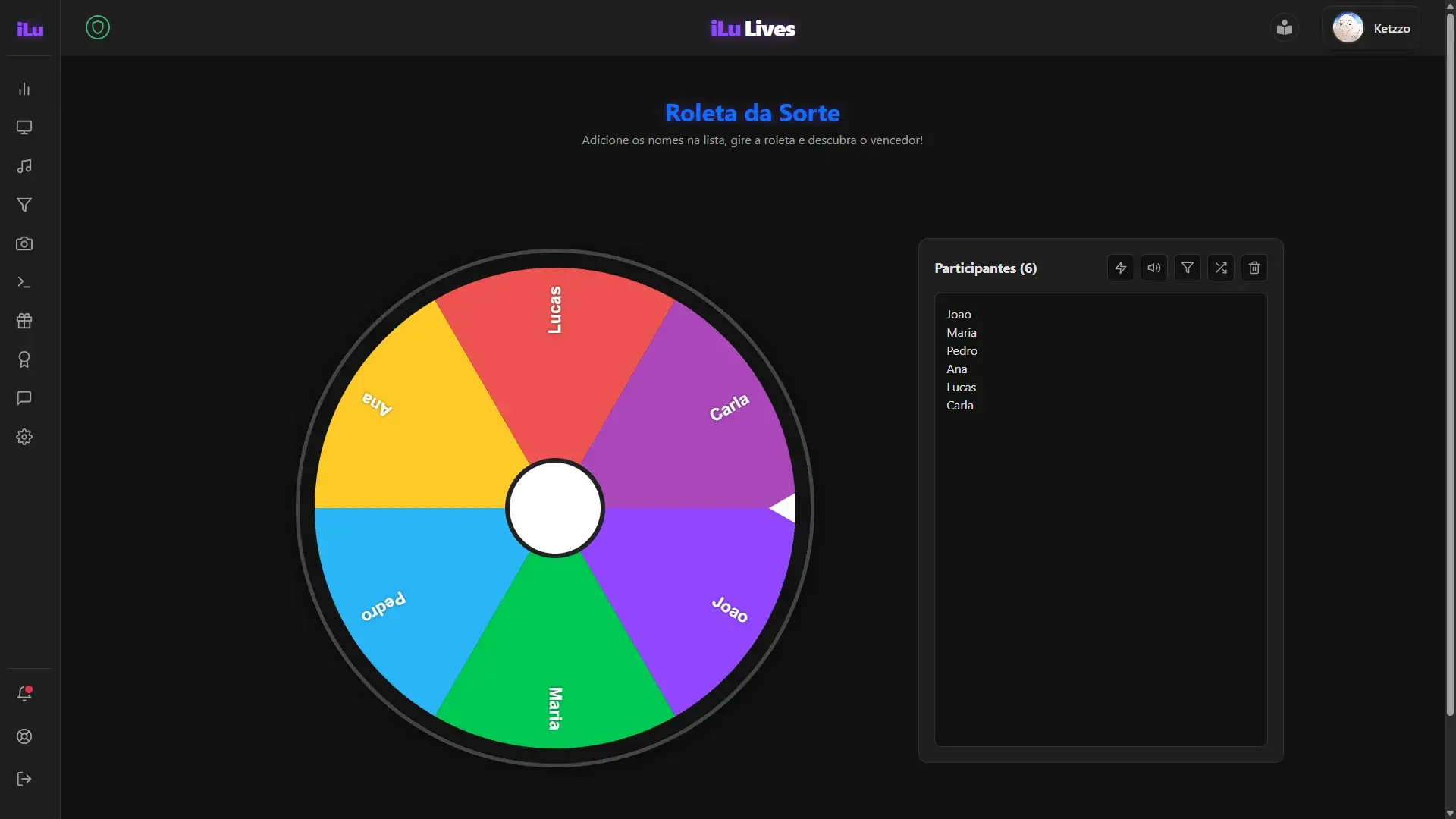Click the name Joao in participants list
The width and height of the screenshot is (1456, 819).
959,314
